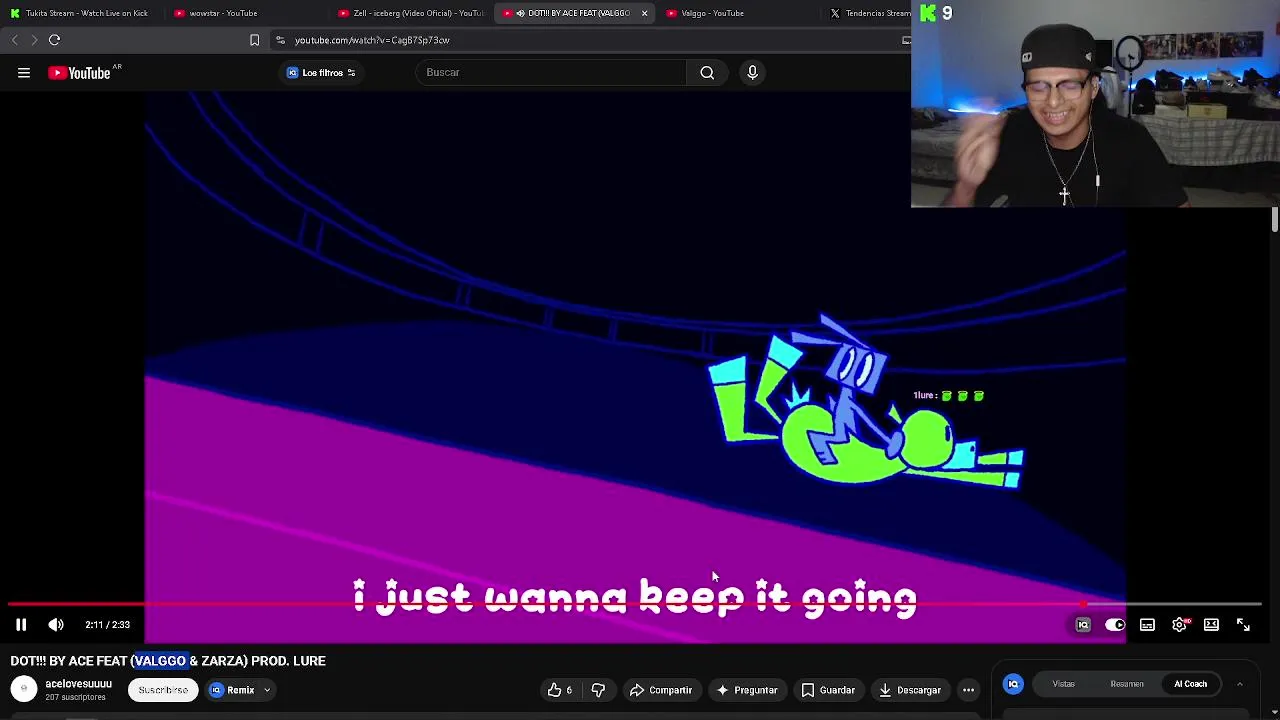Click the IQ logo in side panel
Image resolution: width=1280 pixels, height=720 pixels.
[x=1013, y=684]
